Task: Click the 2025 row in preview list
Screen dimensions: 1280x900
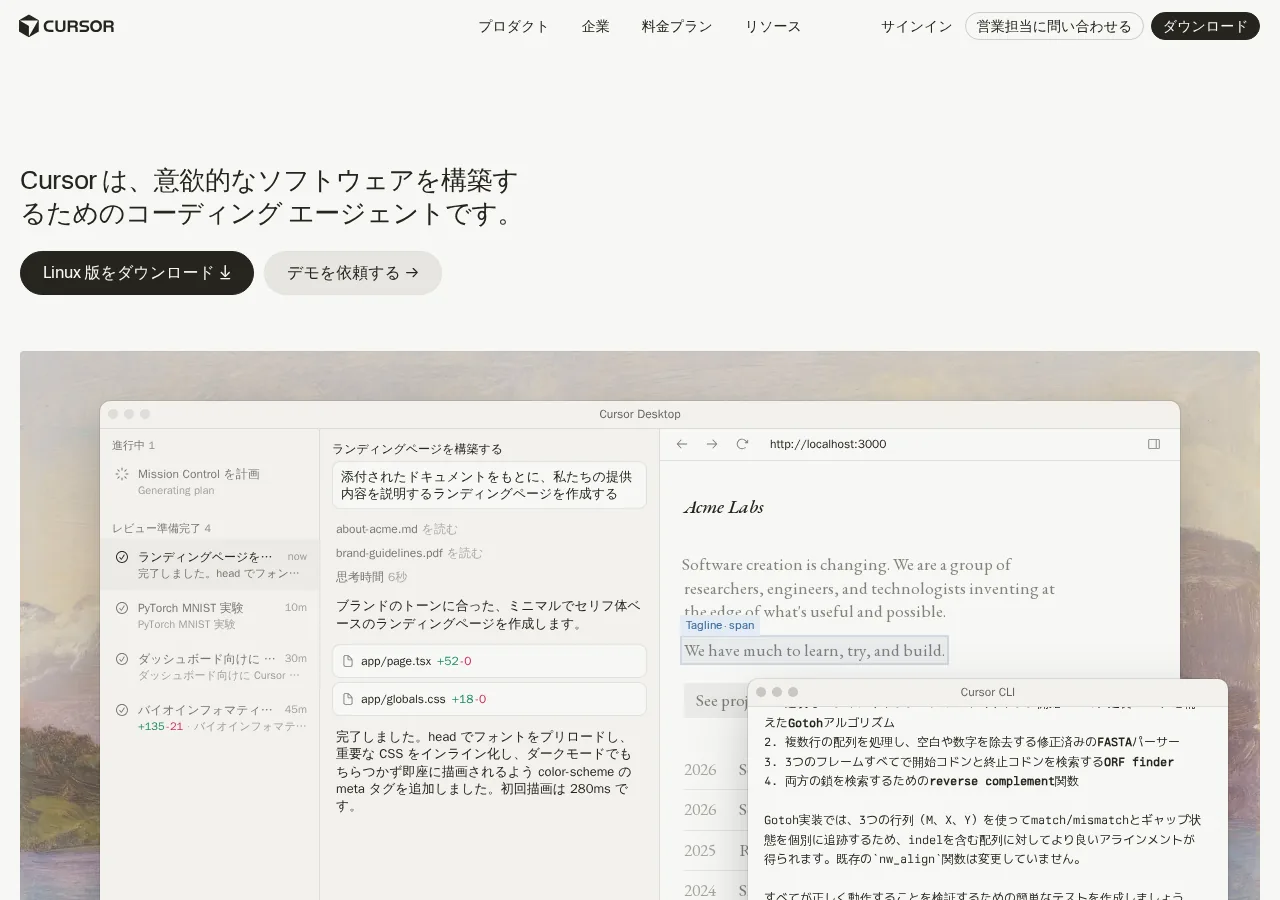Action: tap(716, 850)
